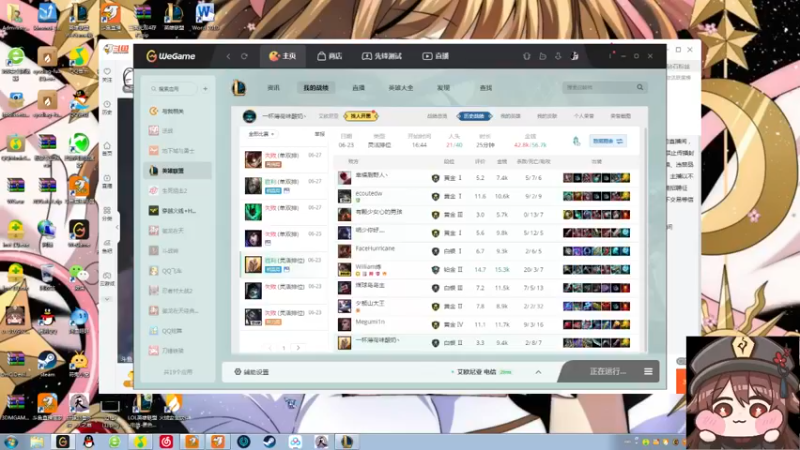This screenshot has width=800, height=450.
Task: Open the 主页 home tab
Action: 283,56
